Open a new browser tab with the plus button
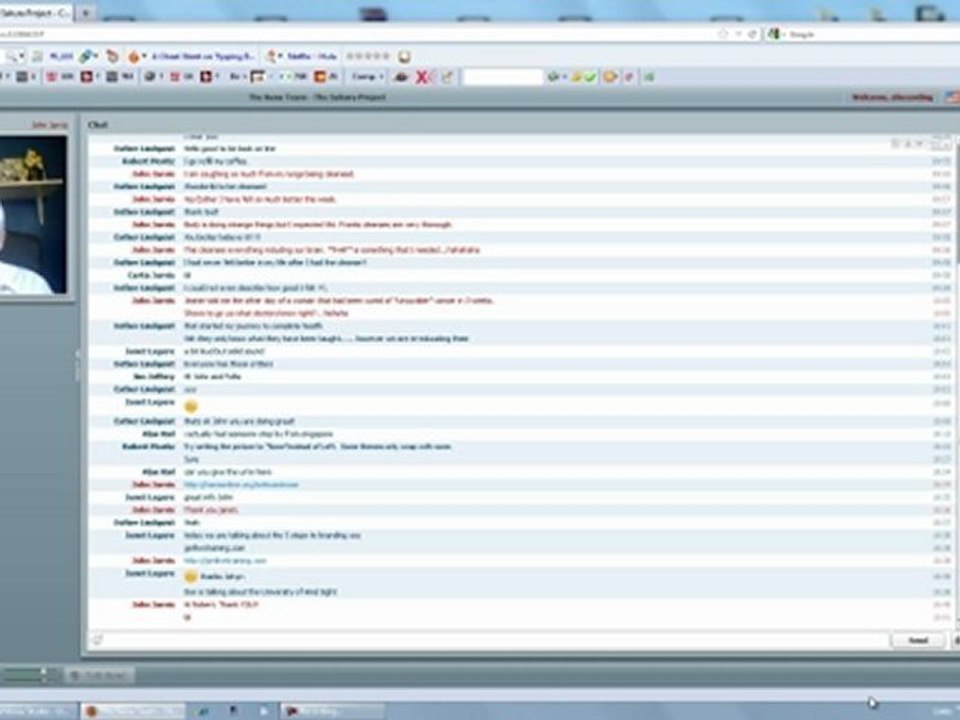960x720 pixels. 86,13
